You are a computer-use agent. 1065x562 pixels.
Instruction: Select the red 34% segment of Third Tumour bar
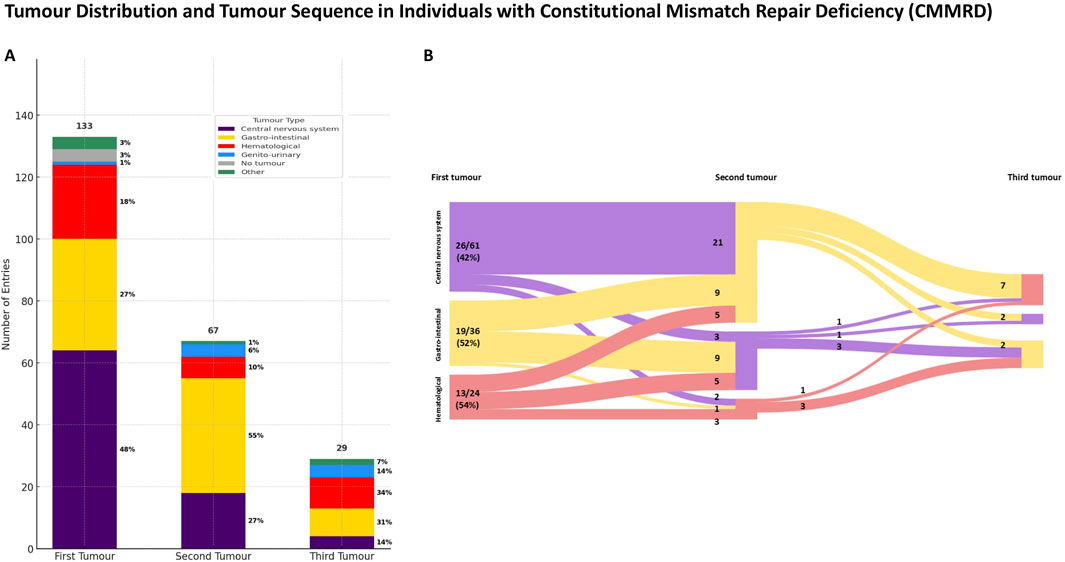coord(341,492)
